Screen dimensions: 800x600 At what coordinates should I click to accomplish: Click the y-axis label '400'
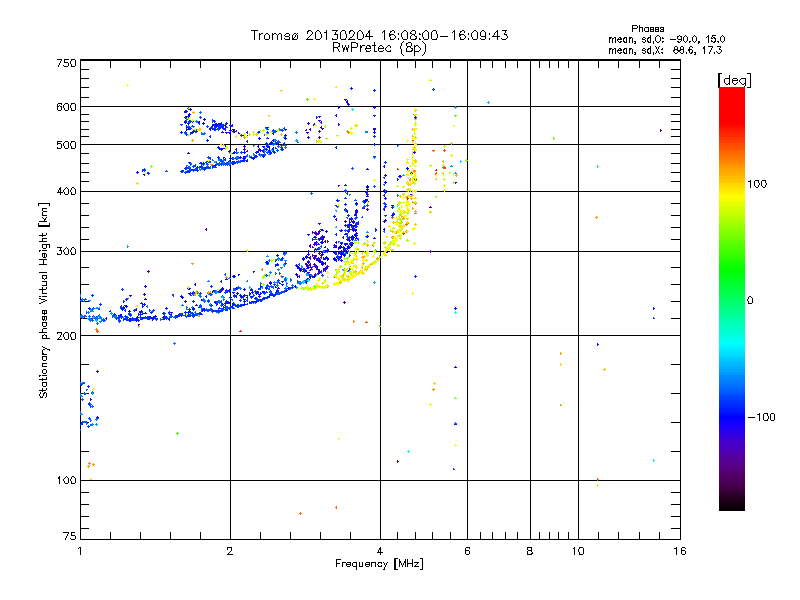point(66,191)
